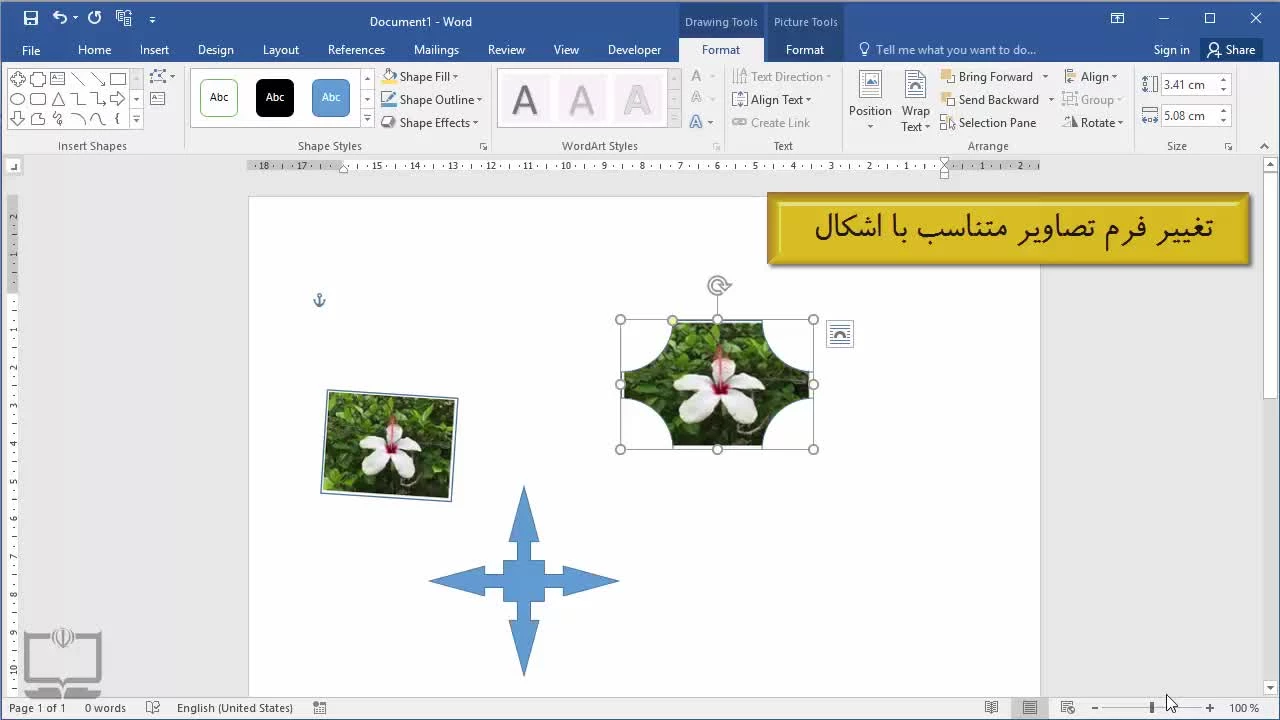Expand the Shape Fill dropdown
1280x720 pixels.
(455, 77)
